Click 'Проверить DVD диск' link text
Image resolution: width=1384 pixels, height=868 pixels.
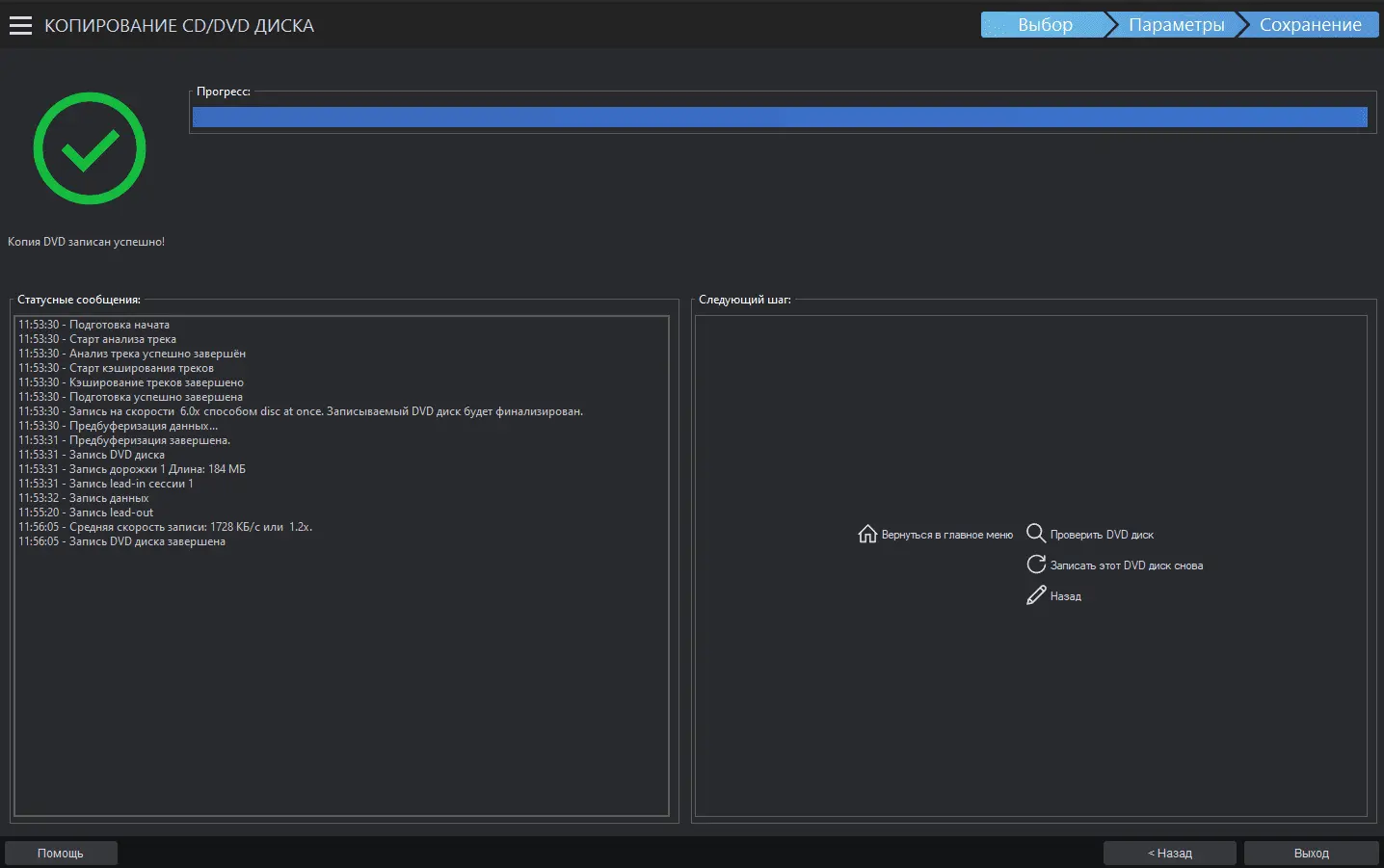1102,535
